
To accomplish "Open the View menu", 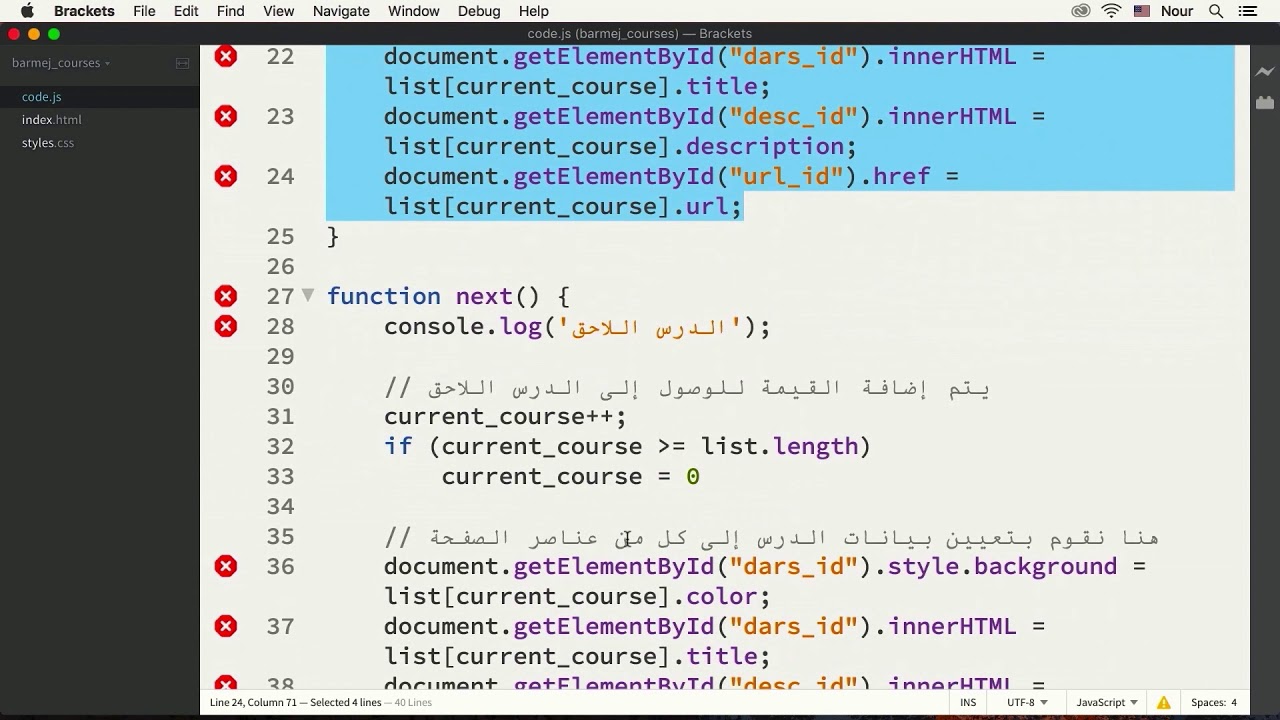I will (279, 11).
